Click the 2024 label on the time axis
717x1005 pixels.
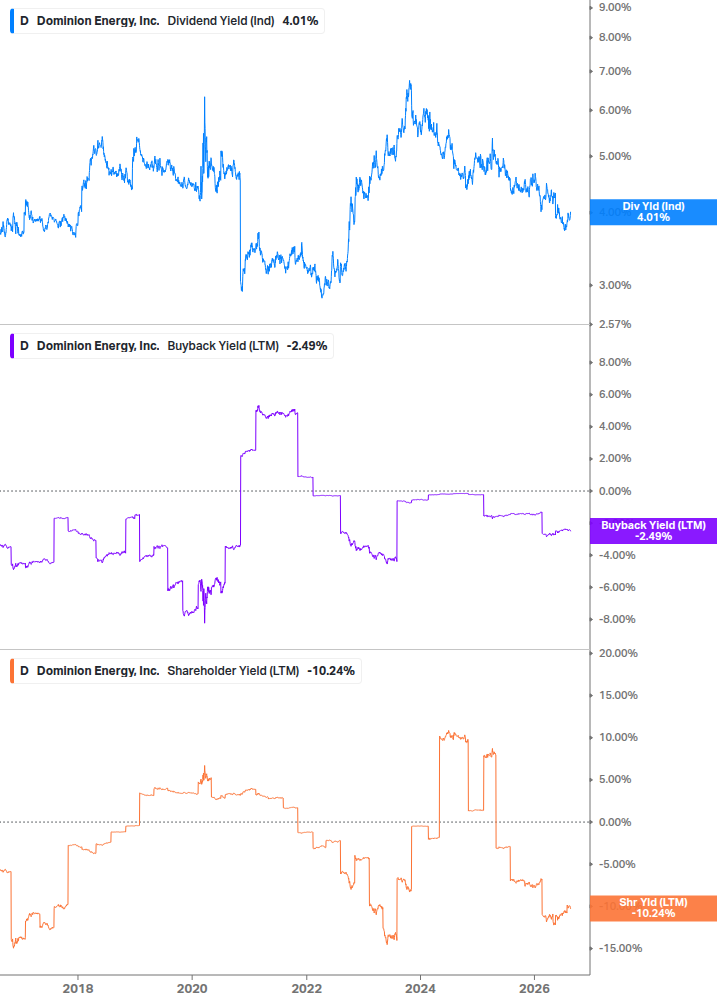pyautogui.click(x=420, y=988)
